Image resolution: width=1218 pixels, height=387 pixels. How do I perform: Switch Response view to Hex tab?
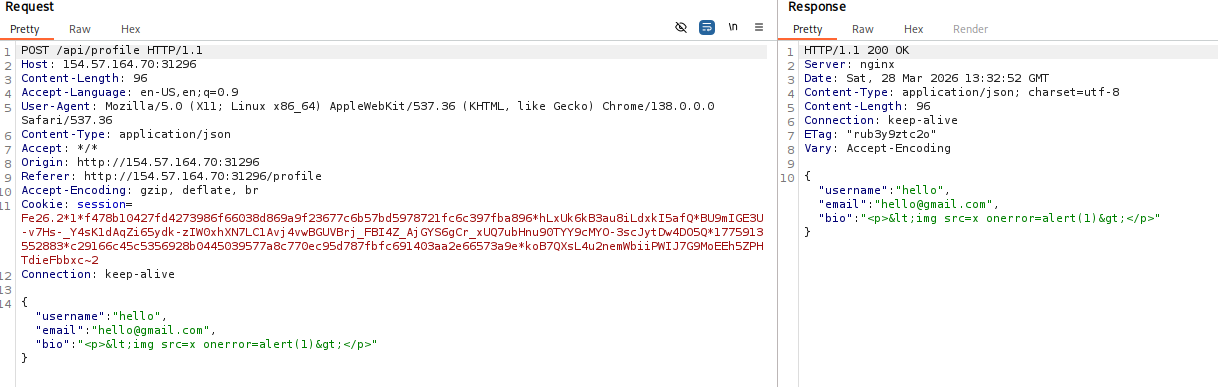click(913, 30)
